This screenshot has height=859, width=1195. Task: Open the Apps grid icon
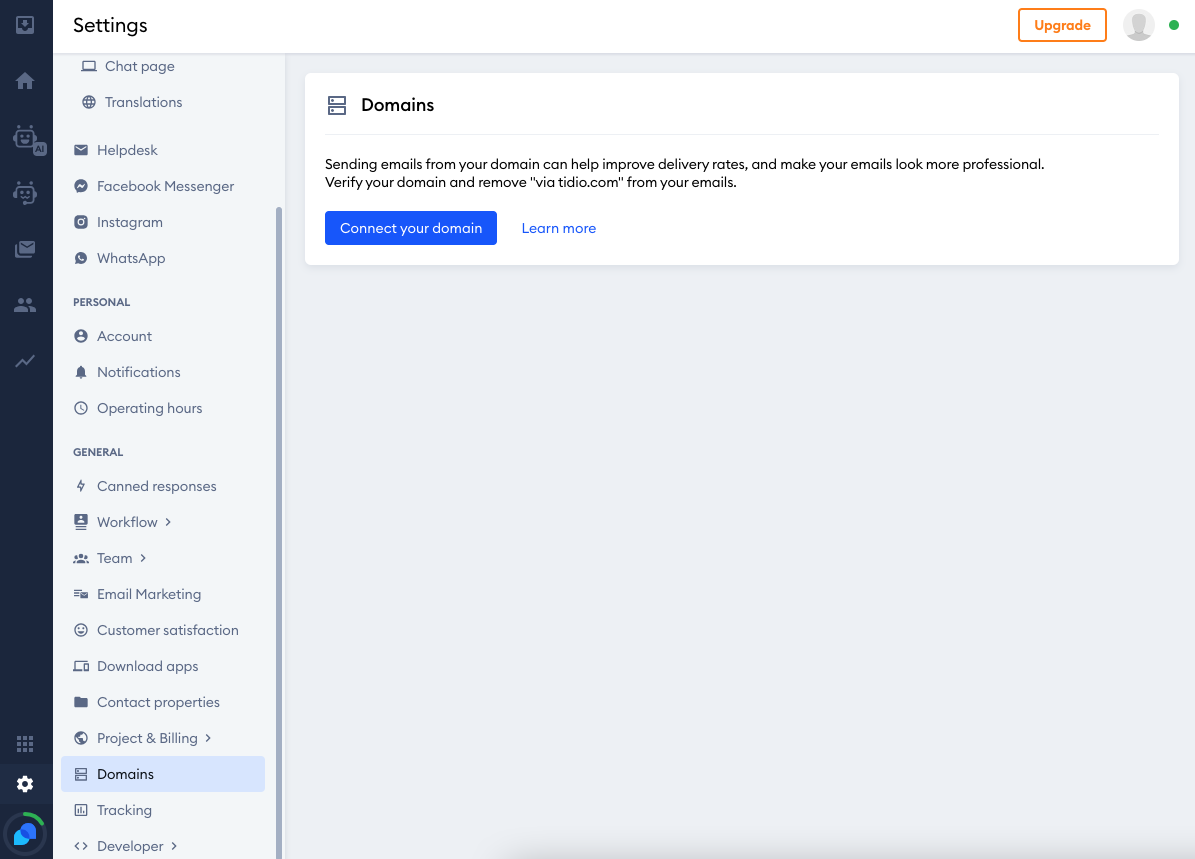[x=25, y=743]
